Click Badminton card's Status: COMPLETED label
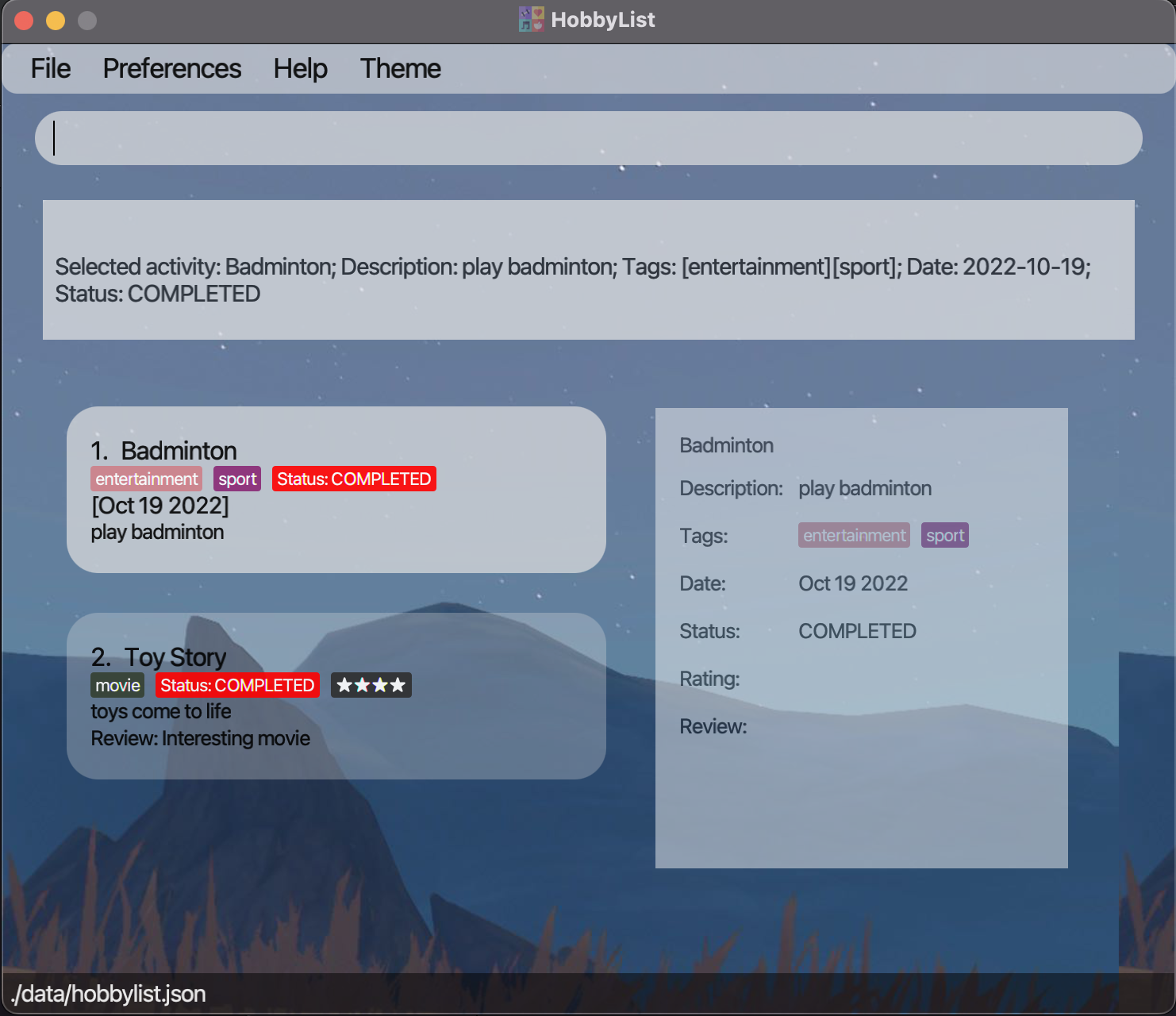 [x=354, y=479]
